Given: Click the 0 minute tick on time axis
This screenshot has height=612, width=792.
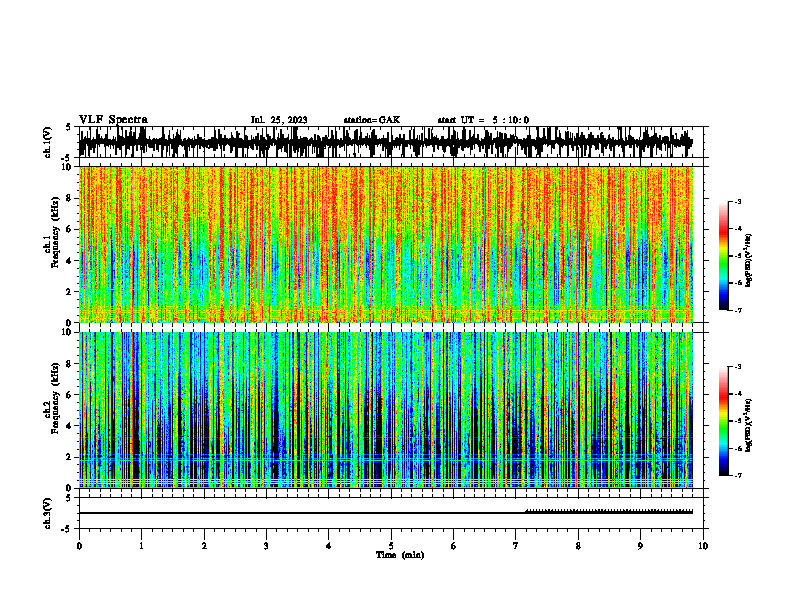Looking at the screenshot, I should click(79, 546).
